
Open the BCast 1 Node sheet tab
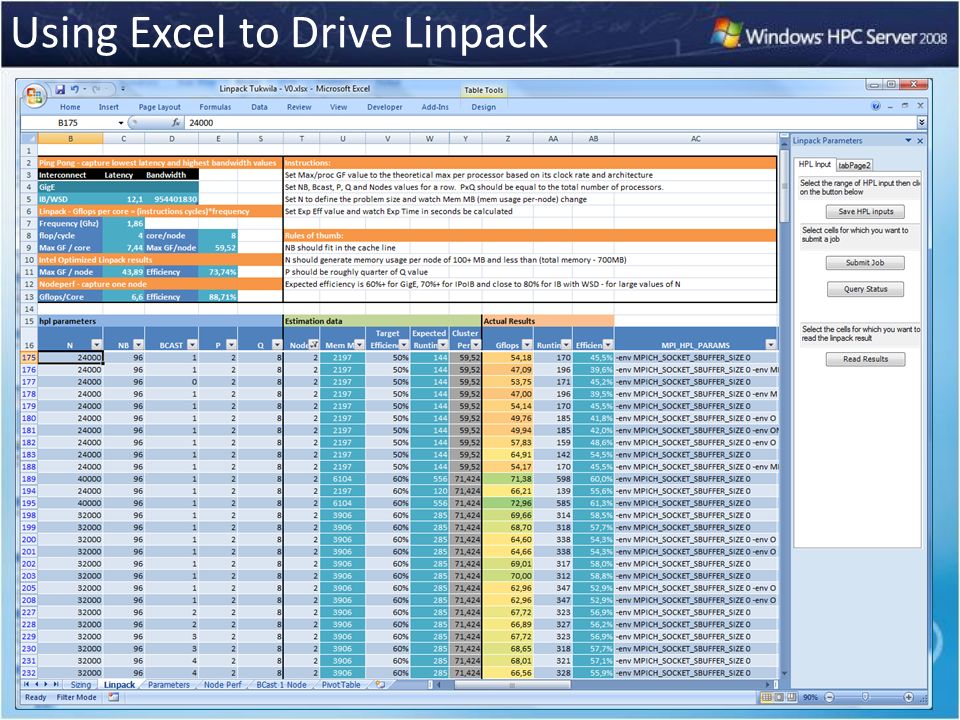tap(282, 684)
